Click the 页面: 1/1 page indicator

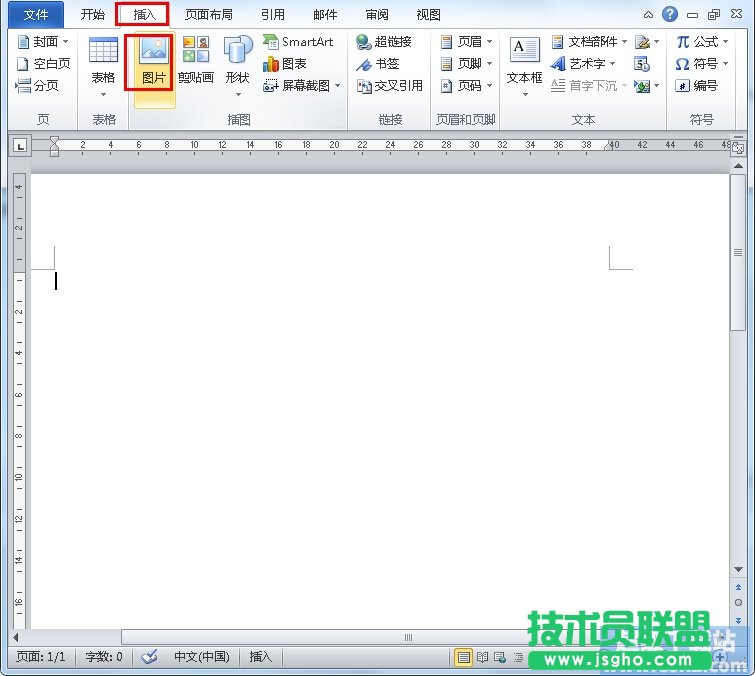40,657
